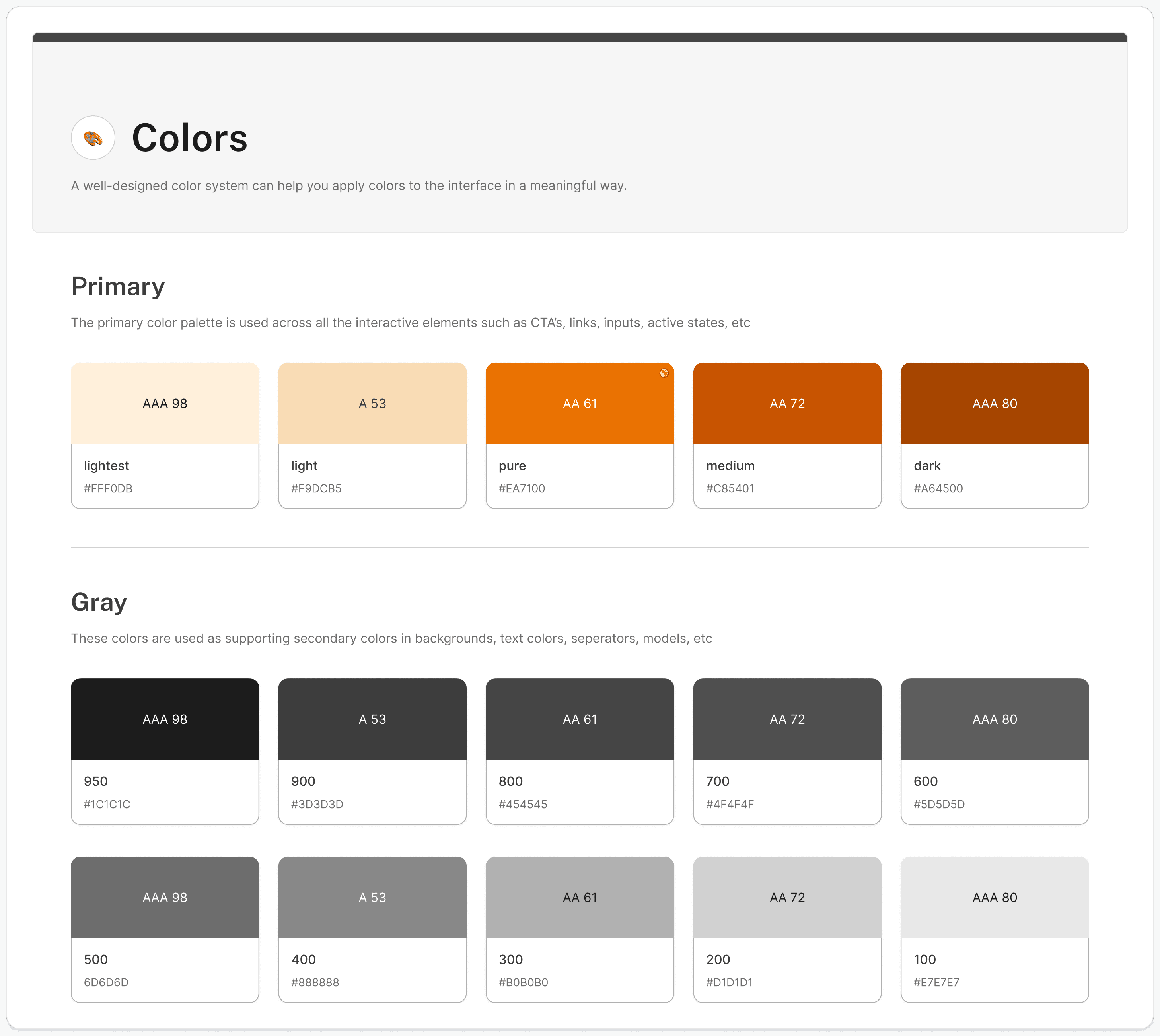Click the '950' gray shade label
Viewport: 1160px width, 1036px height.
point(95,781)
